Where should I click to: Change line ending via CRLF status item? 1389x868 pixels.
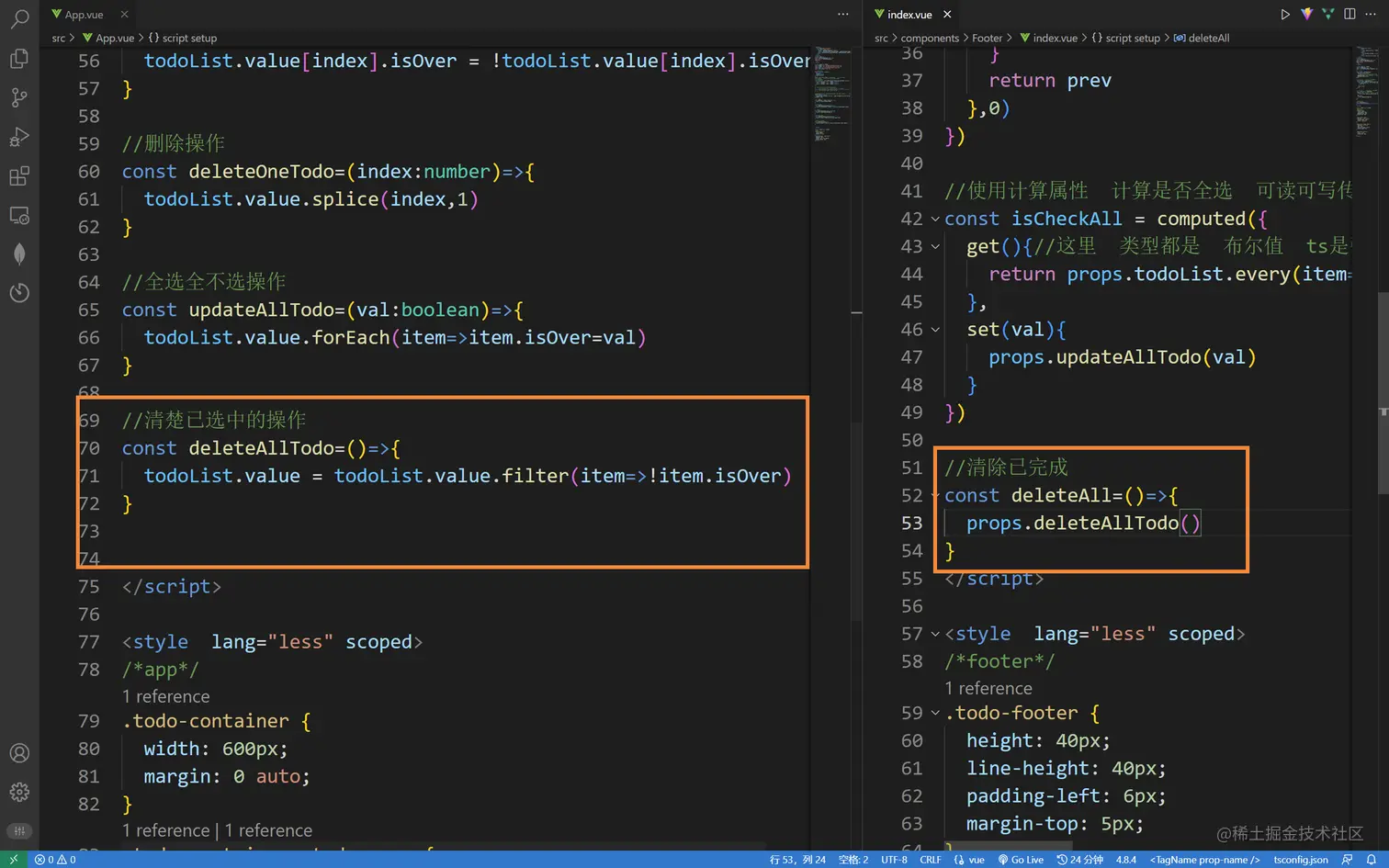[931, 860]
